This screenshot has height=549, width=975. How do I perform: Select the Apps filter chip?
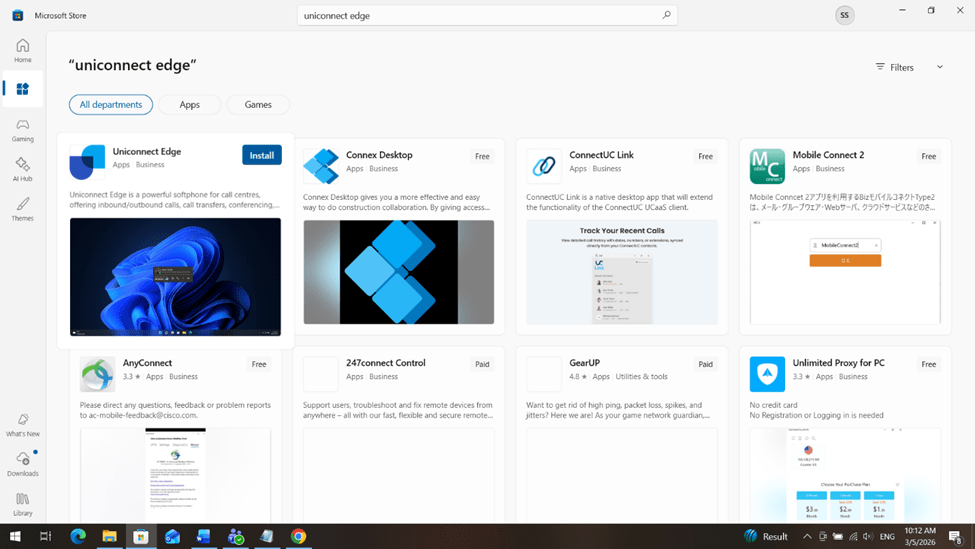click(x=189, y=104)
